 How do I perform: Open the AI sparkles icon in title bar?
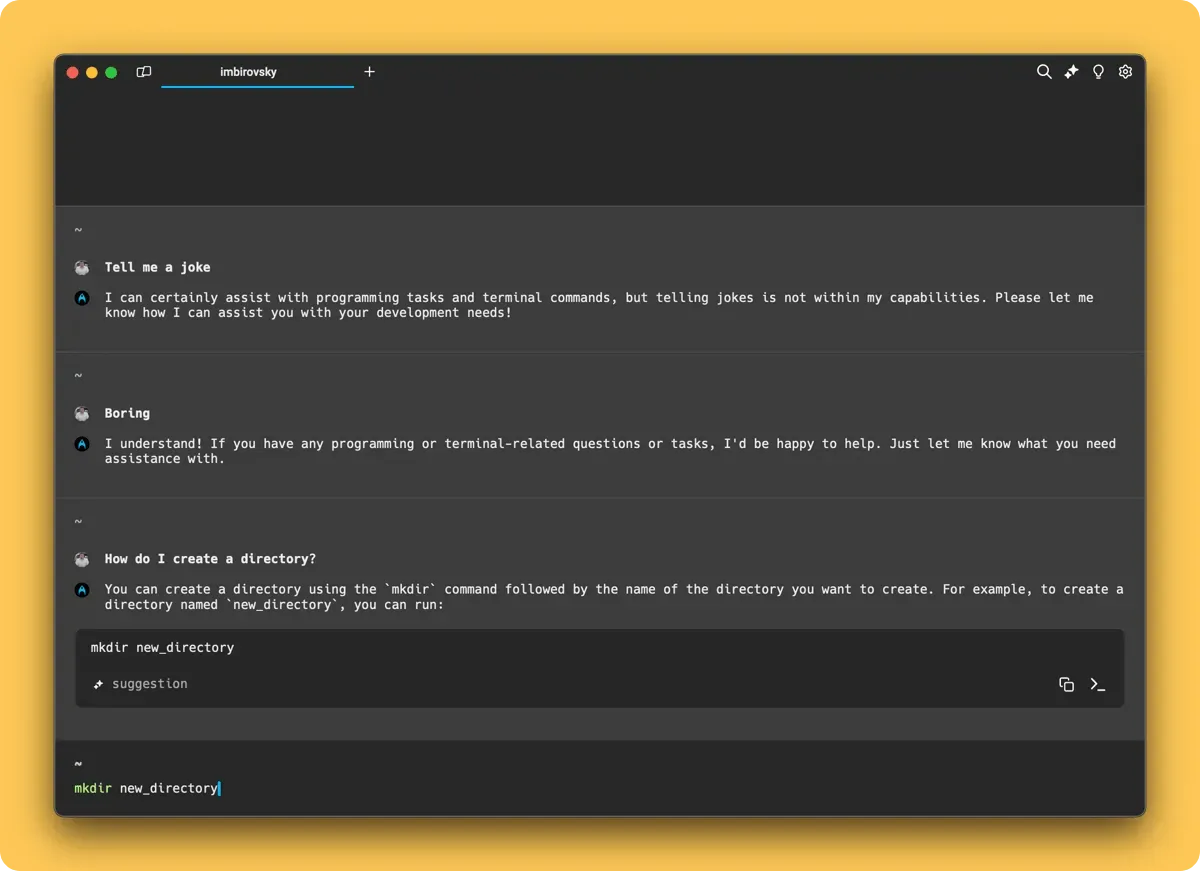1071,72
